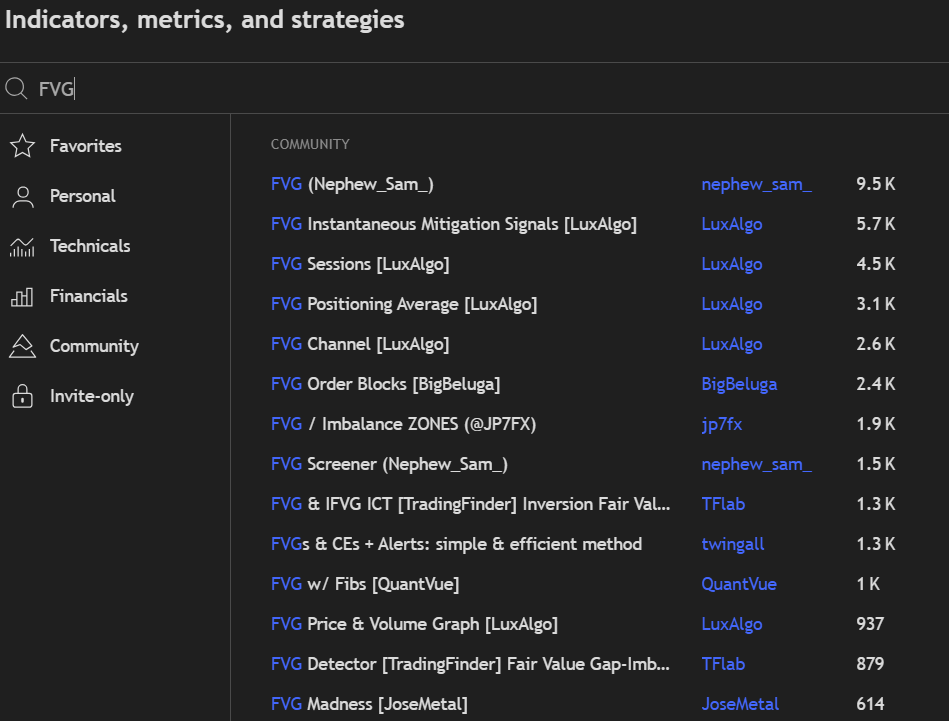Click the Personal user icon
Screen dimensions: 949x721
[x=22, y=197]
